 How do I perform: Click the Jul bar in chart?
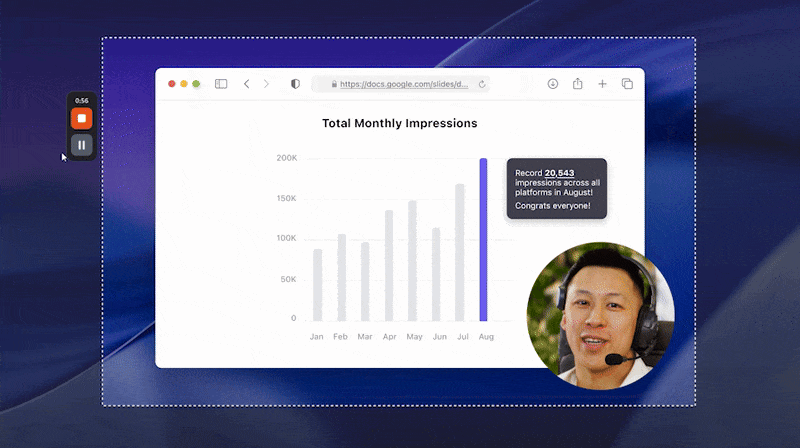tap(460, 252)
